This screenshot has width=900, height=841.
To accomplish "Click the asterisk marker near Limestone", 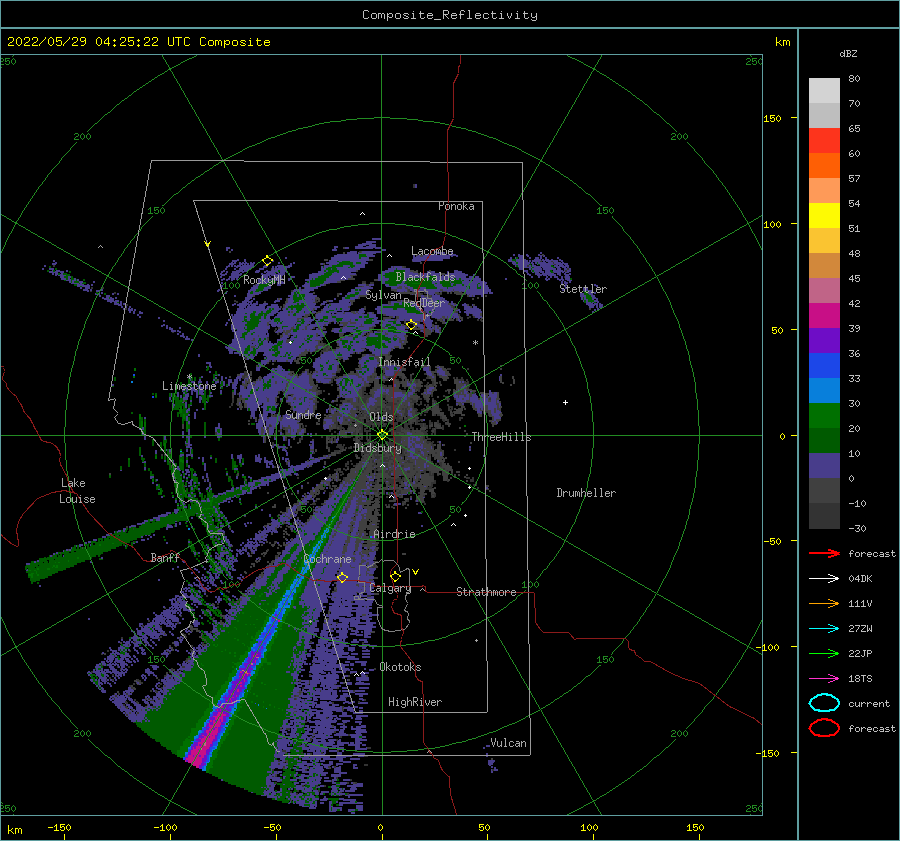I will pos(189,377).
